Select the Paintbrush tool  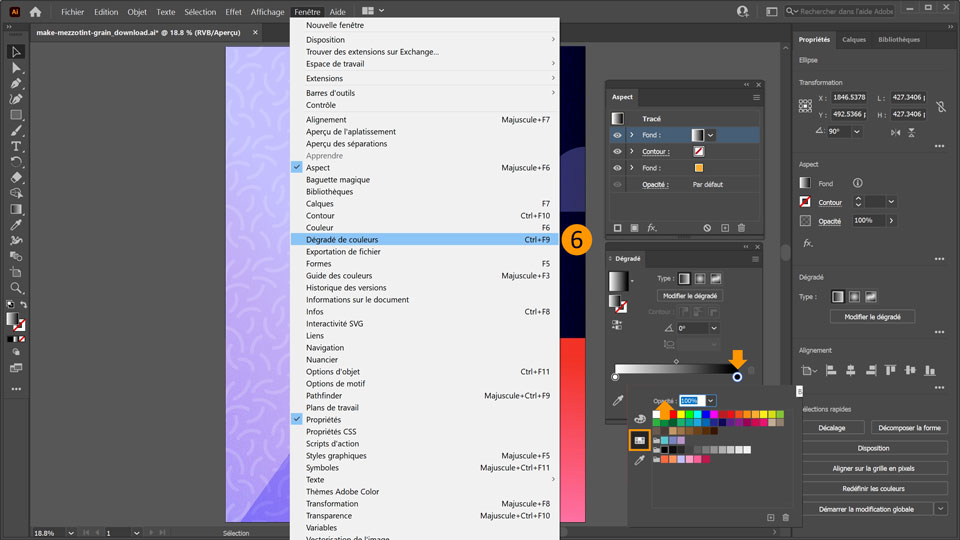16,130
